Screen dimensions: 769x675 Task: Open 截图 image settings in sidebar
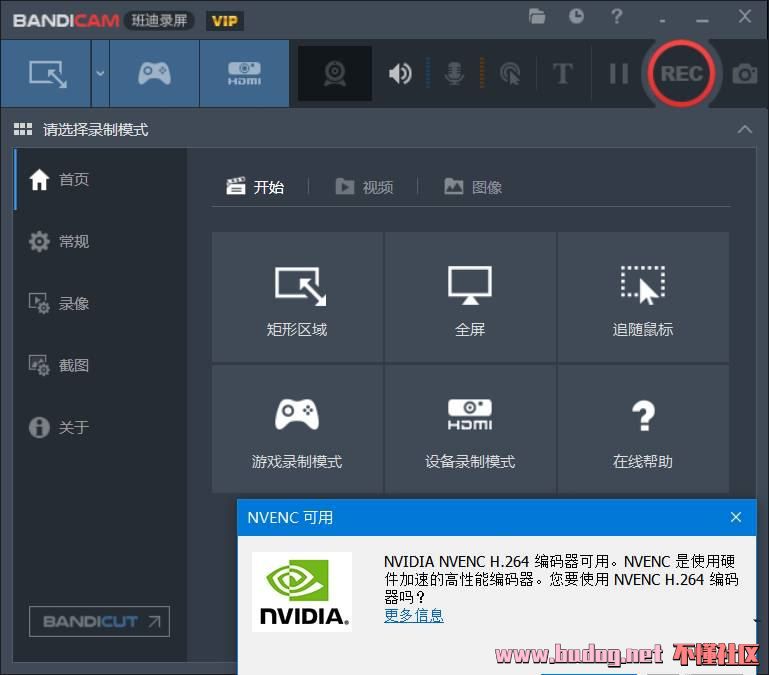click(x=100, y=365)
